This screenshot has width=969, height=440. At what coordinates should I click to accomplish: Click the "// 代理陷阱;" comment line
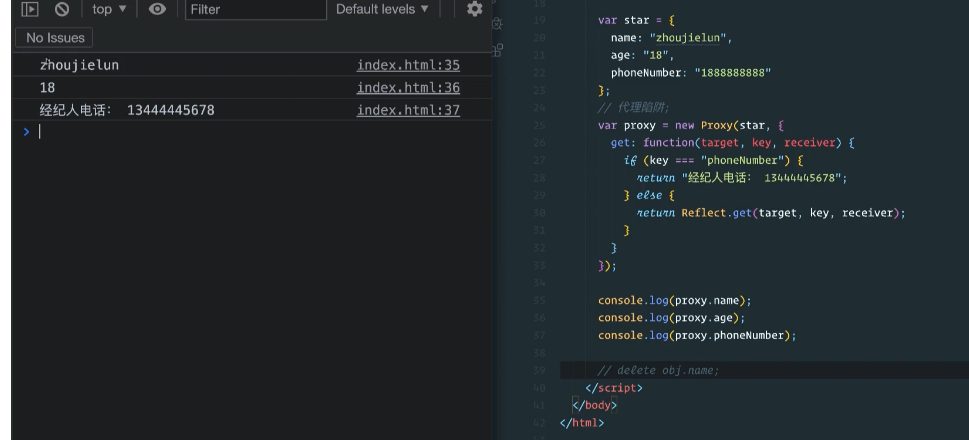[x=633, y=108]
